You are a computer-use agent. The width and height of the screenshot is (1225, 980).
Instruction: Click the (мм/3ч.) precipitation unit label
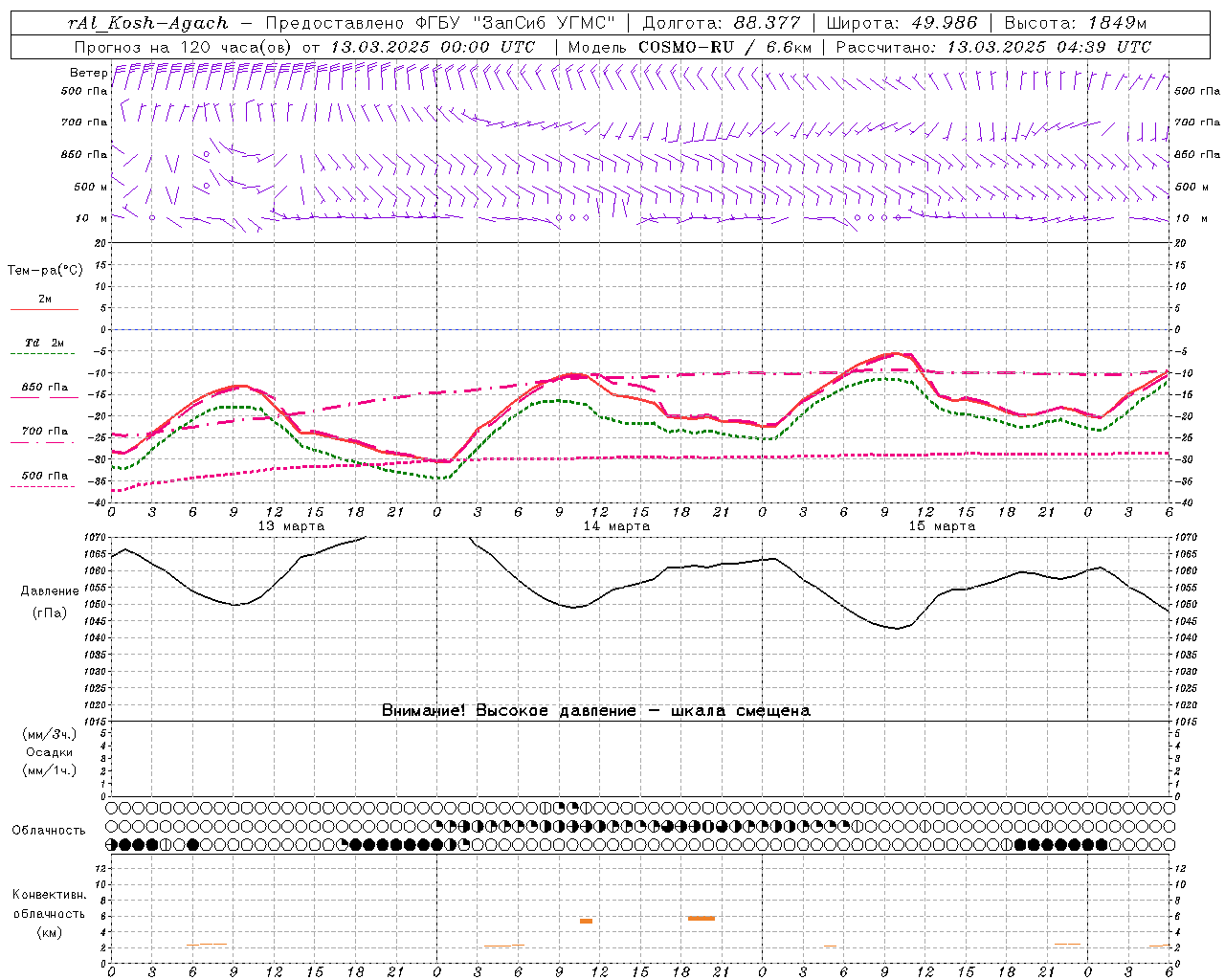[50, 734]
